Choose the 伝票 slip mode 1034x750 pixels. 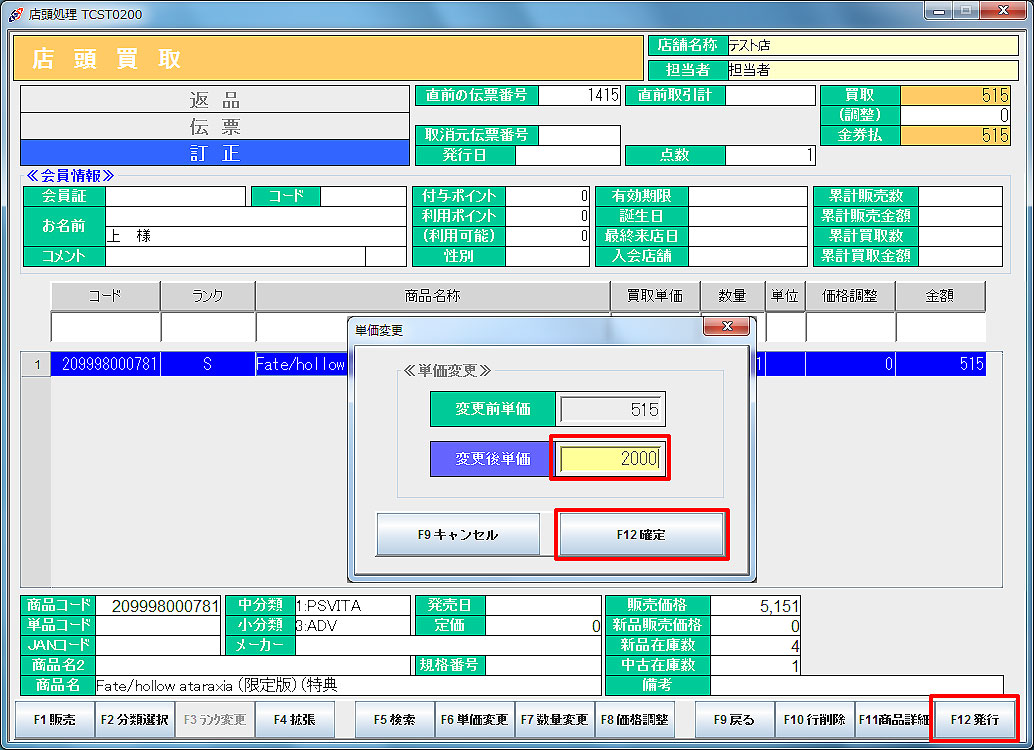(x=215, y=126)
